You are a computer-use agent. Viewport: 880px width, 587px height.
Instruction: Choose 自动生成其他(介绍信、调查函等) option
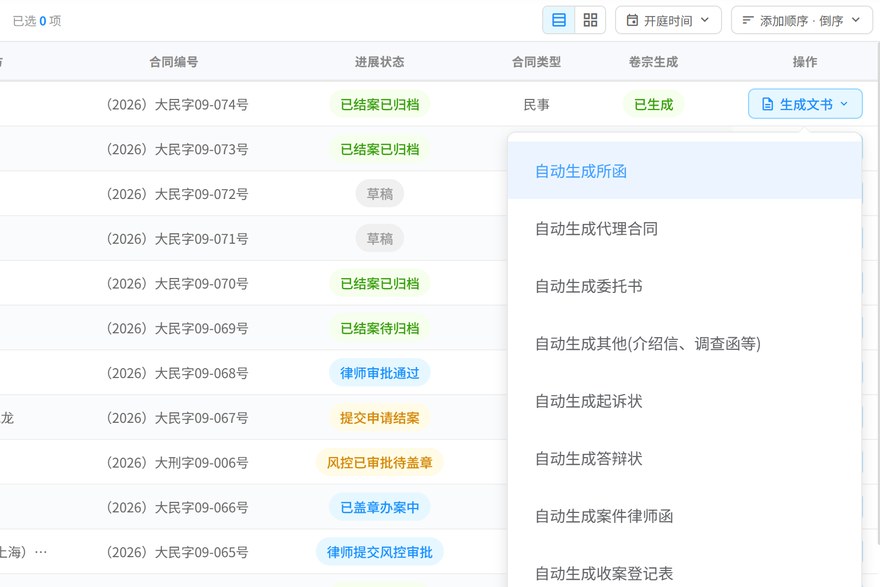tap(684, 343)
